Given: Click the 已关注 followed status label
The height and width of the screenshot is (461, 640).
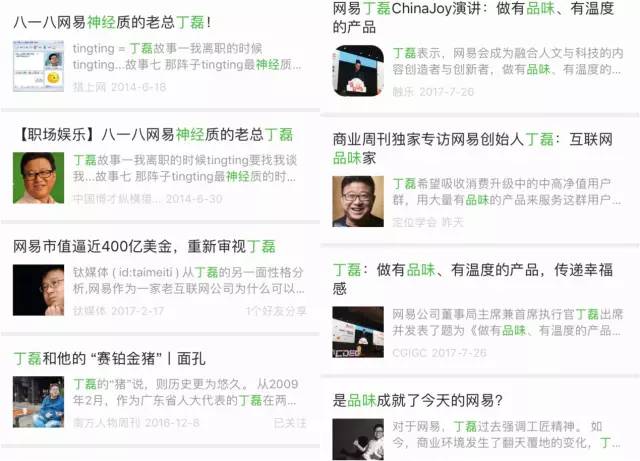Looking at the screenshot, I should (290, 423).
